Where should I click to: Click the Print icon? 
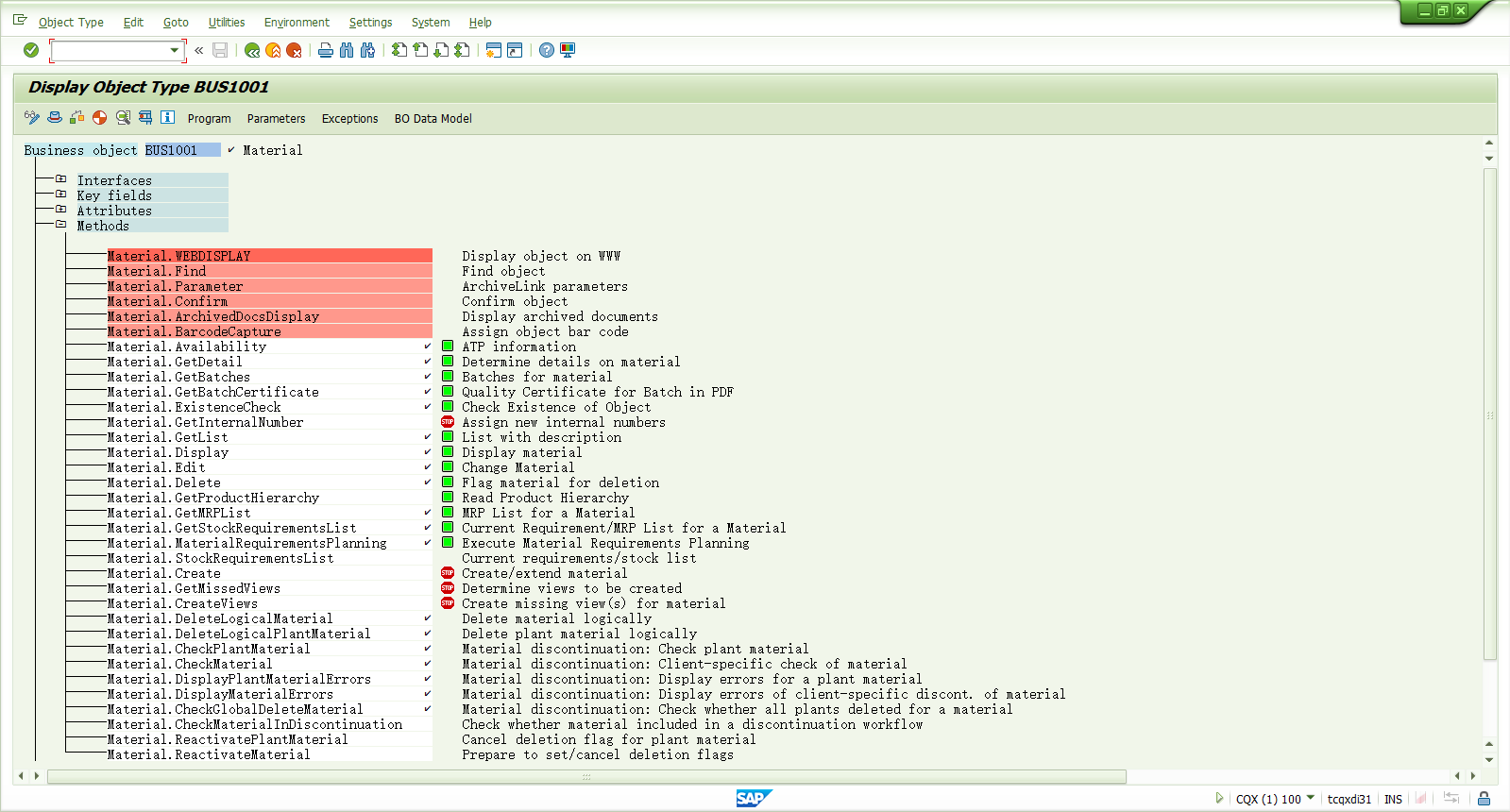tap(326, 50)
